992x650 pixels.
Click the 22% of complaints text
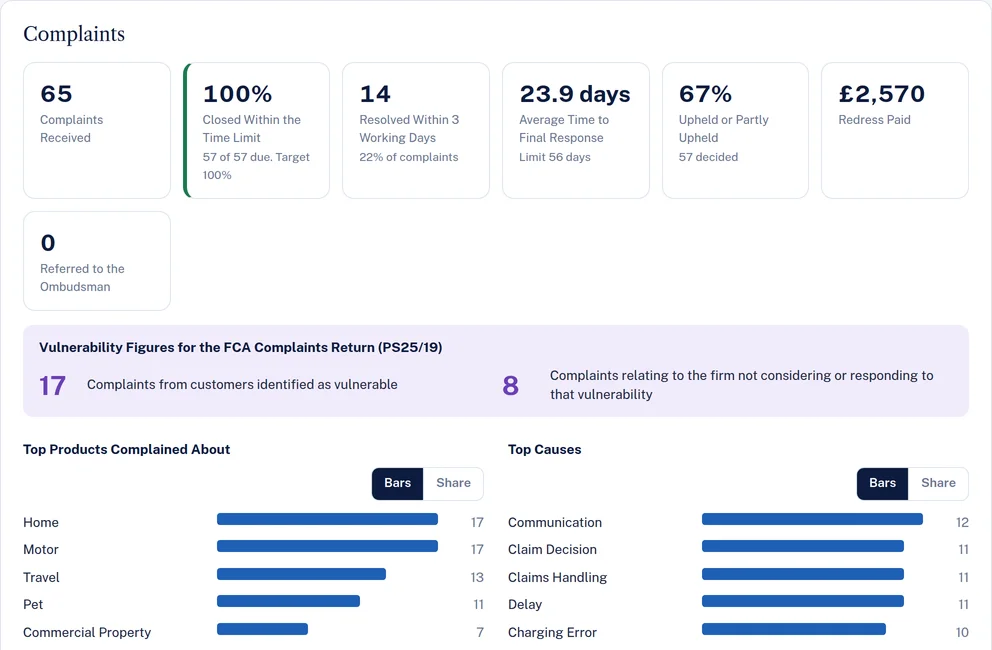click(409, 157)
